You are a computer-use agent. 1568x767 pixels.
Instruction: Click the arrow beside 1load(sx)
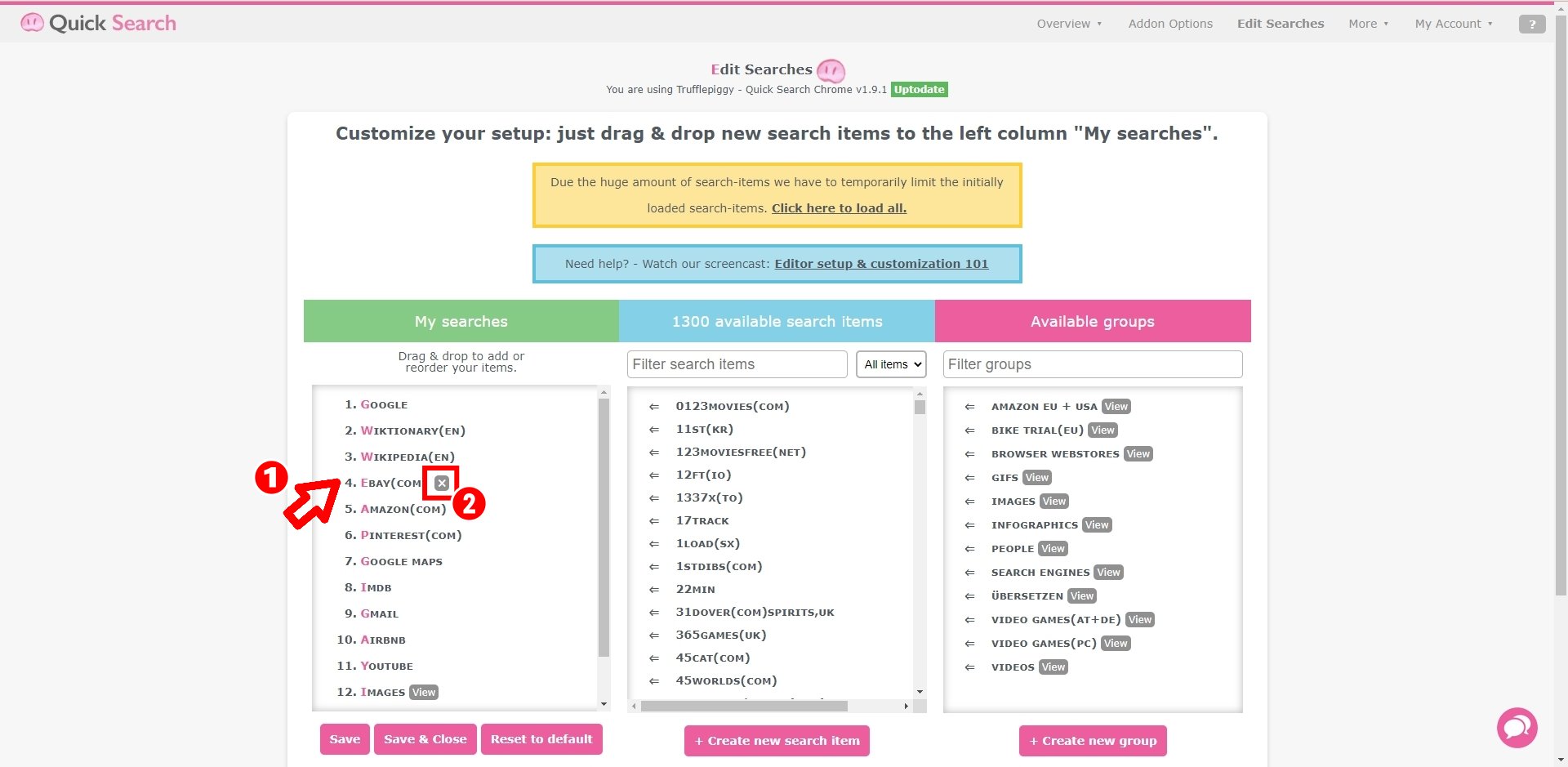click(654, 543)
